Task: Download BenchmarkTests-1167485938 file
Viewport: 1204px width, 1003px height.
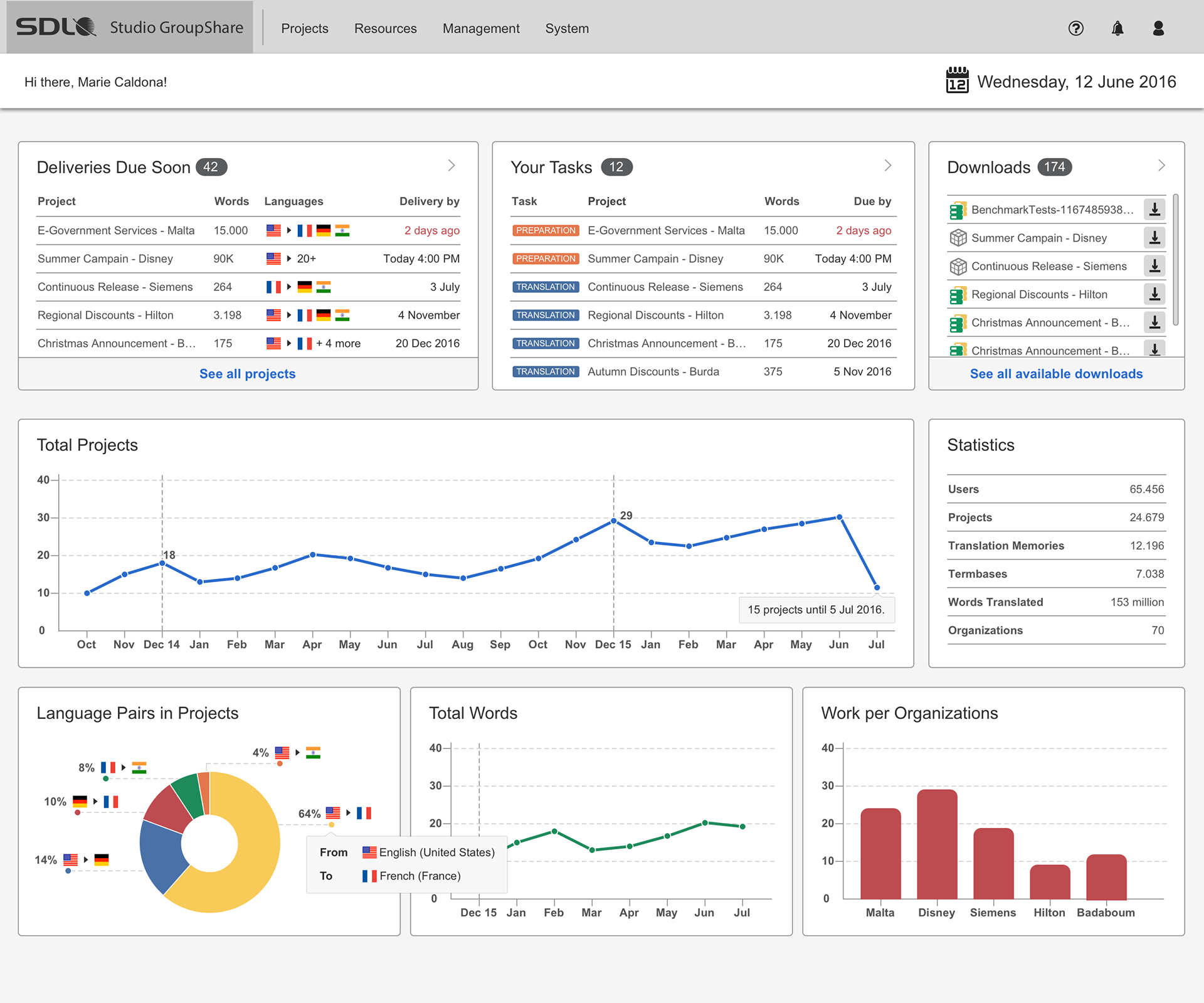Action: pyautogui.click(x=1154, y=210)
